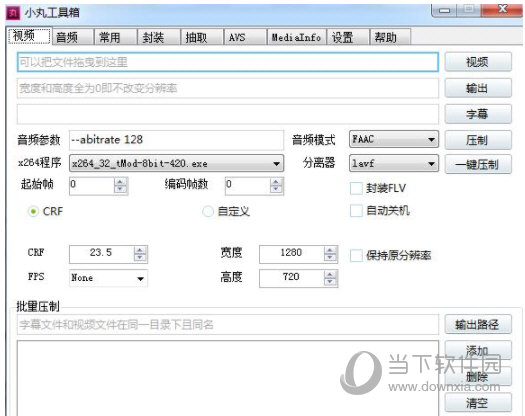Increase the CRF value
The height and width of the screenshot is (416, 525).
point(140,250)
